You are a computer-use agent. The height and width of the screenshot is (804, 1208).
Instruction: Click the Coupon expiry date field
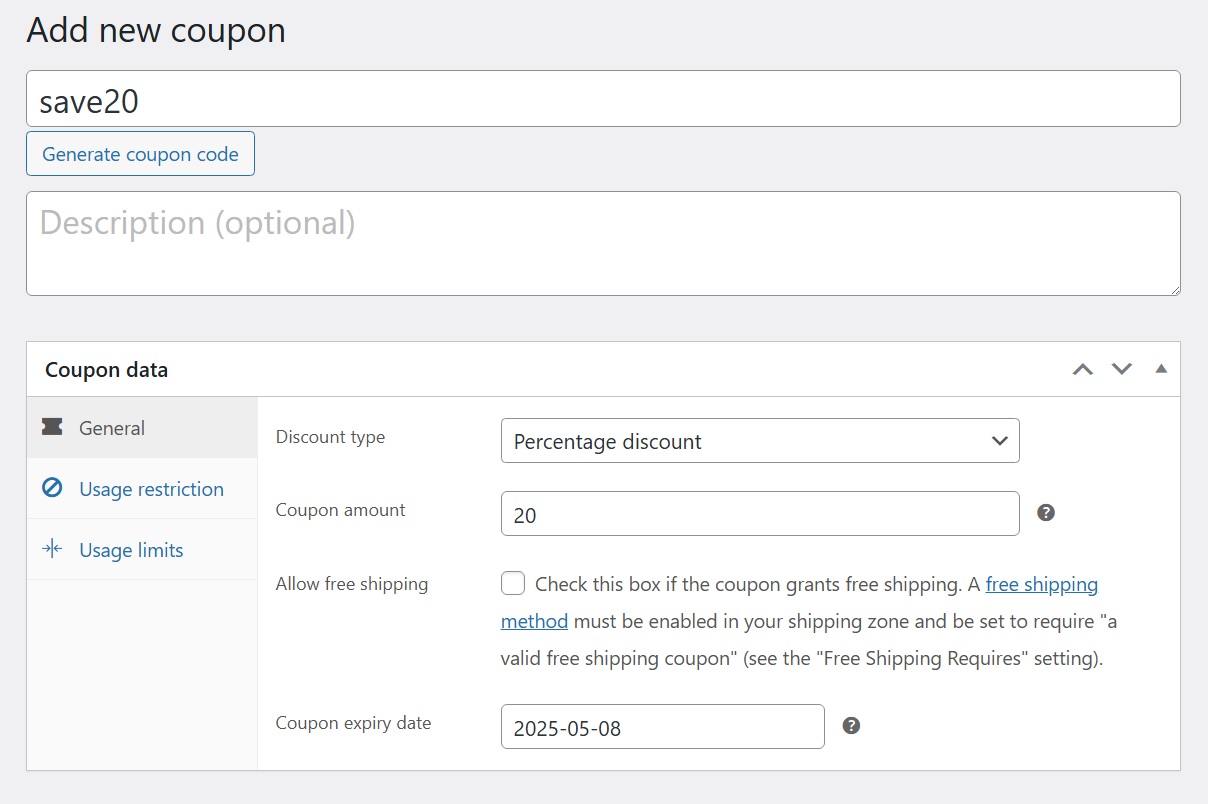click(x=662, y=727)
